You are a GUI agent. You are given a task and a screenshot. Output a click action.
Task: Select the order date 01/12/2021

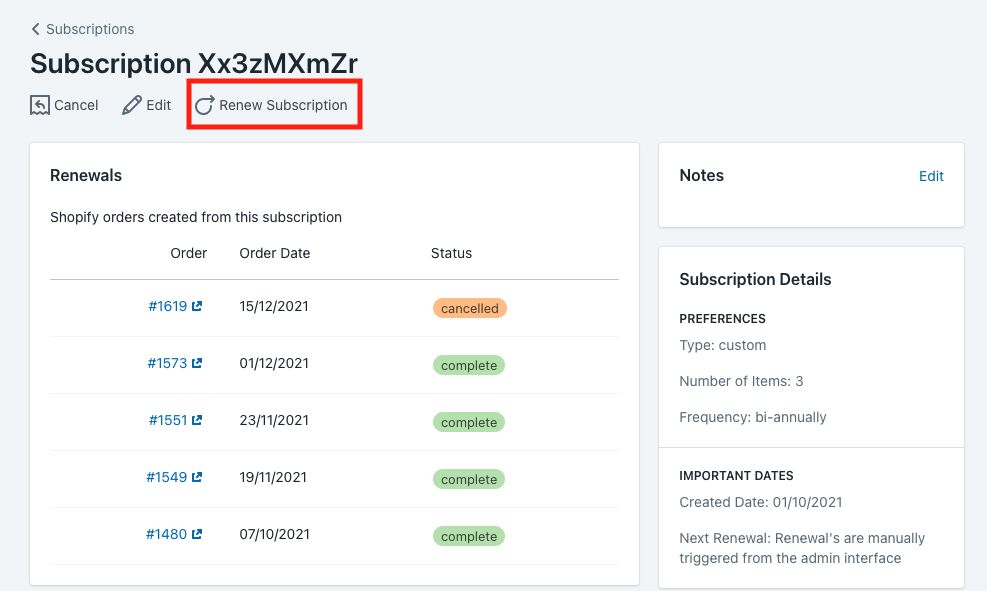pos(274,363)
